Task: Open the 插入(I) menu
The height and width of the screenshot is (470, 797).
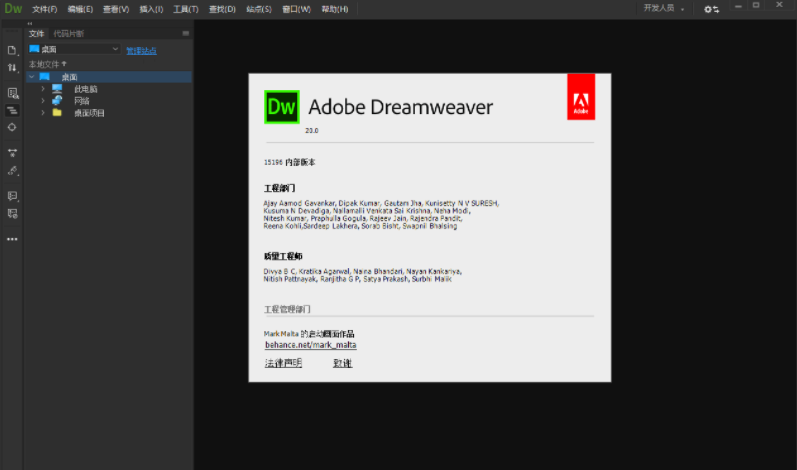Action: click(x=151, y=9)
